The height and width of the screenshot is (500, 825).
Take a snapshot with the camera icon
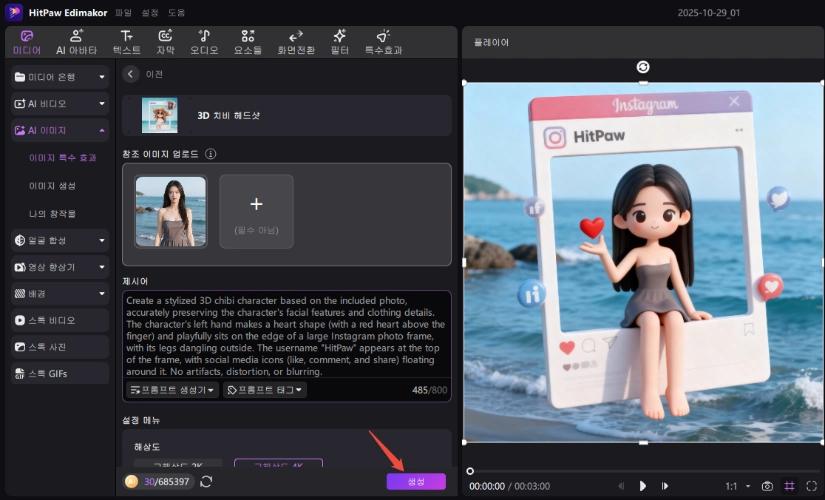tap(768, 486)
